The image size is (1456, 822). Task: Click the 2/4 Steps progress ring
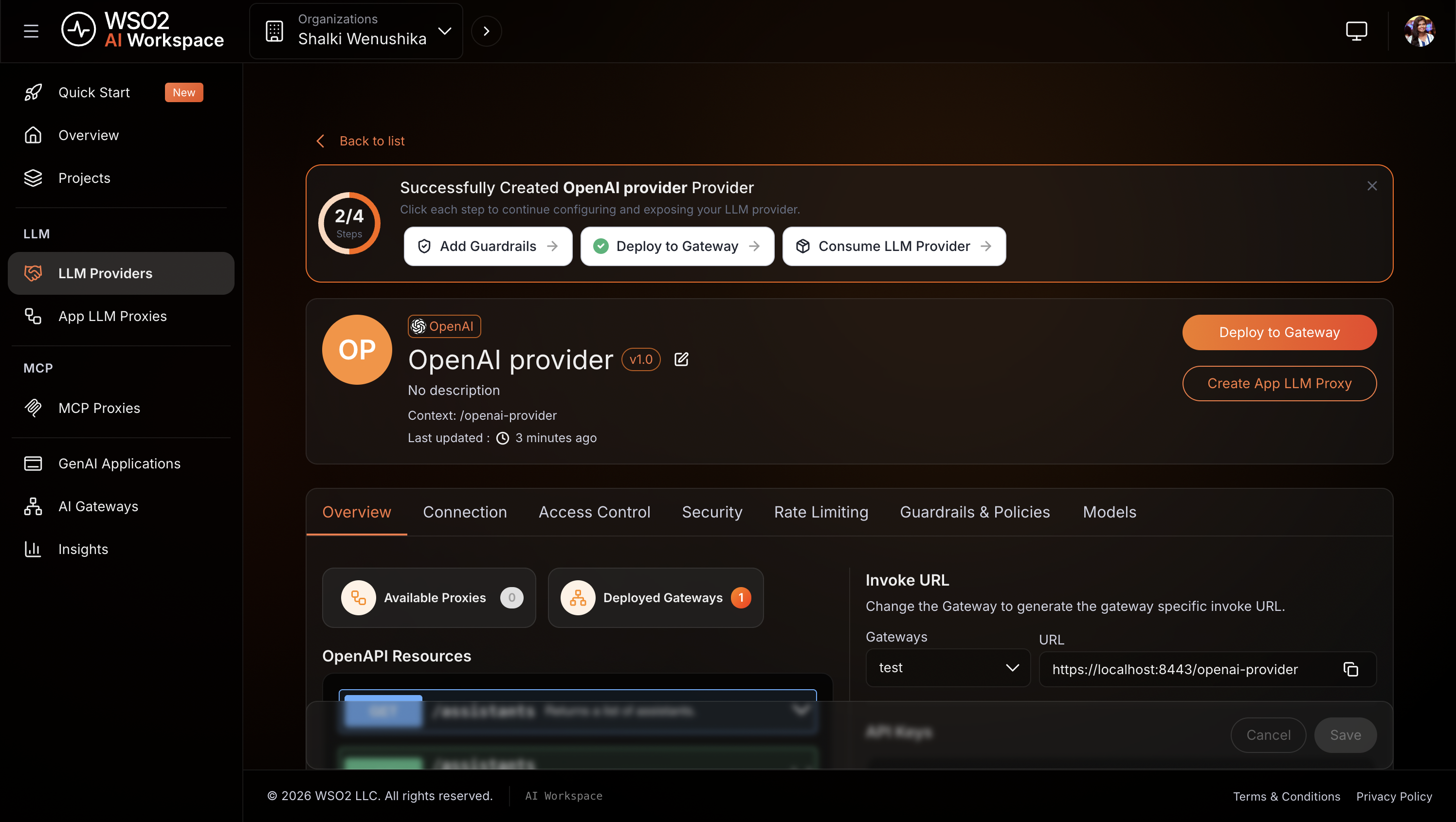349,223
